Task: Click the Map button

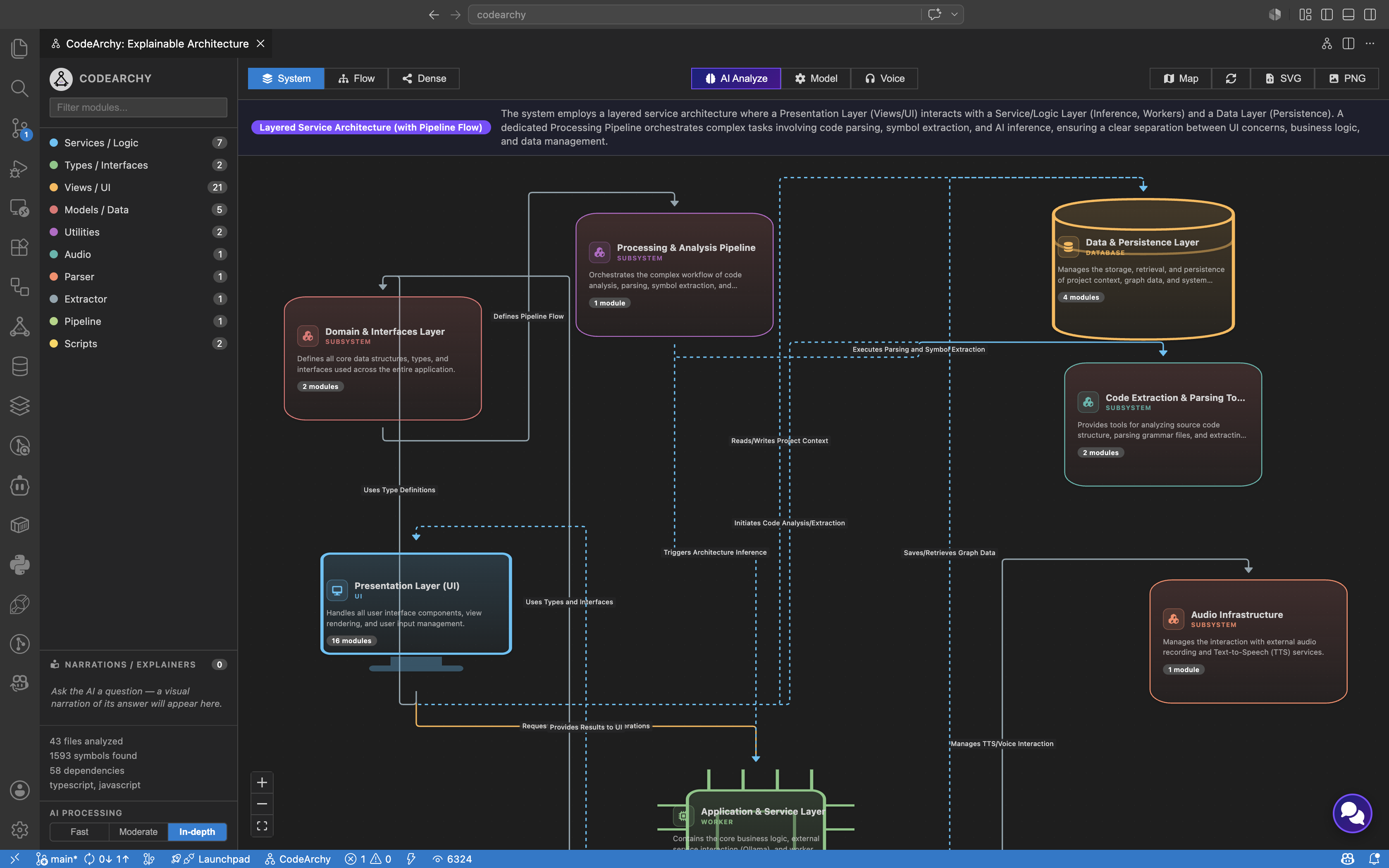Action: (1180, 79)
